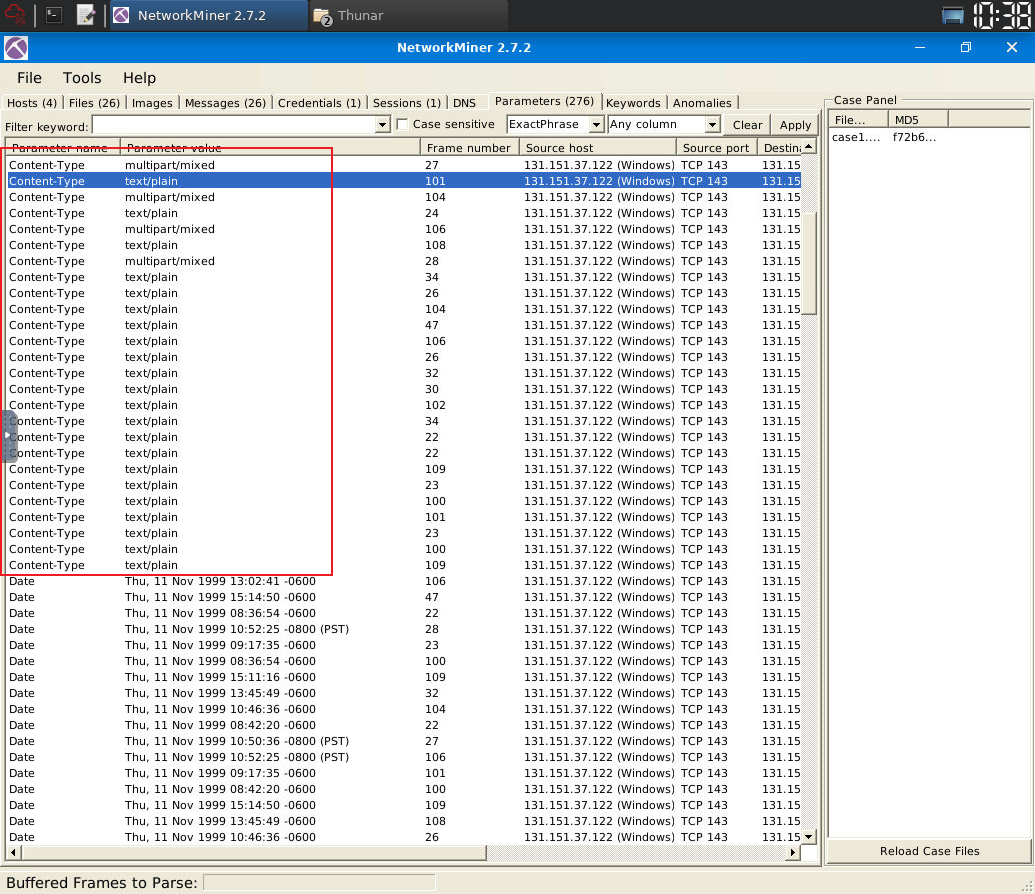Sort by the Source host column header
The image size is (1035, 894).
[x=597, y=148]
